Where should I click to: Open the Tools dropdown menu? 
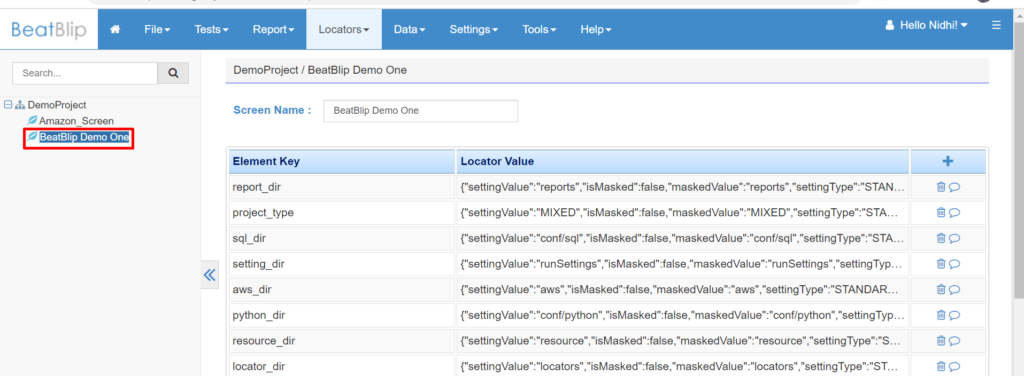point(539,29)
